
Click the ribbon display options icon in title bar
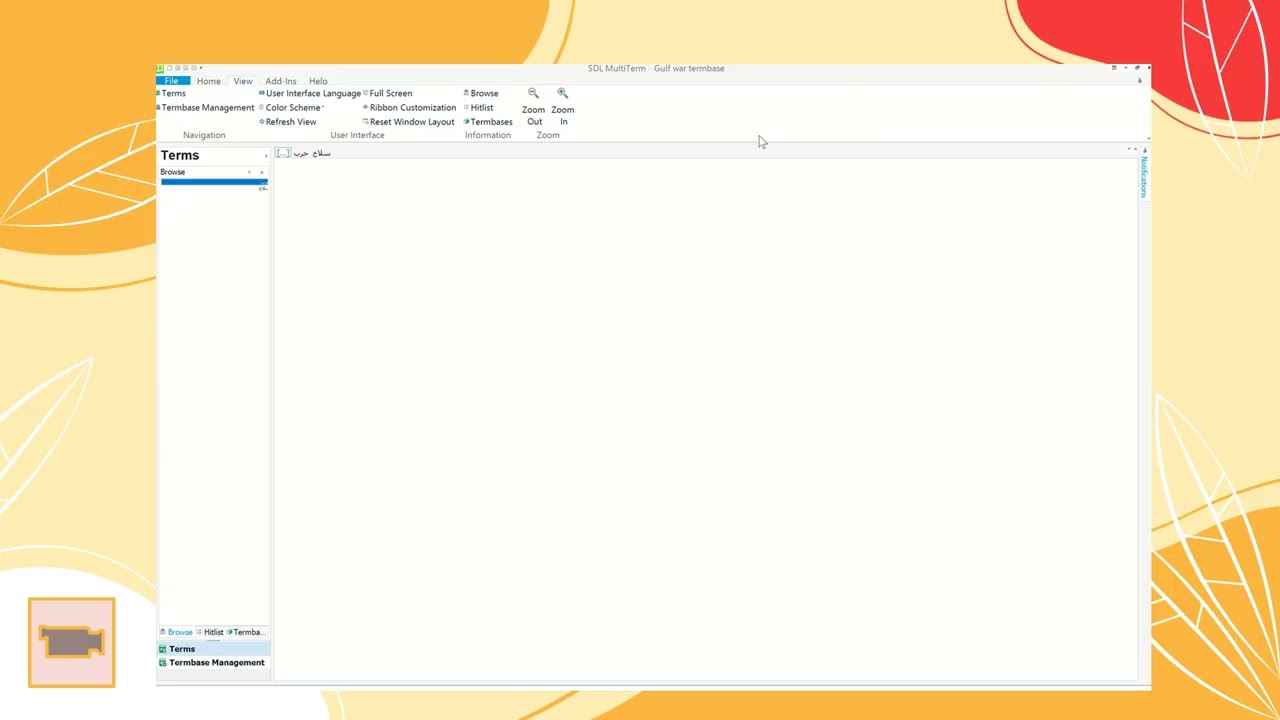pos(1114,68)
